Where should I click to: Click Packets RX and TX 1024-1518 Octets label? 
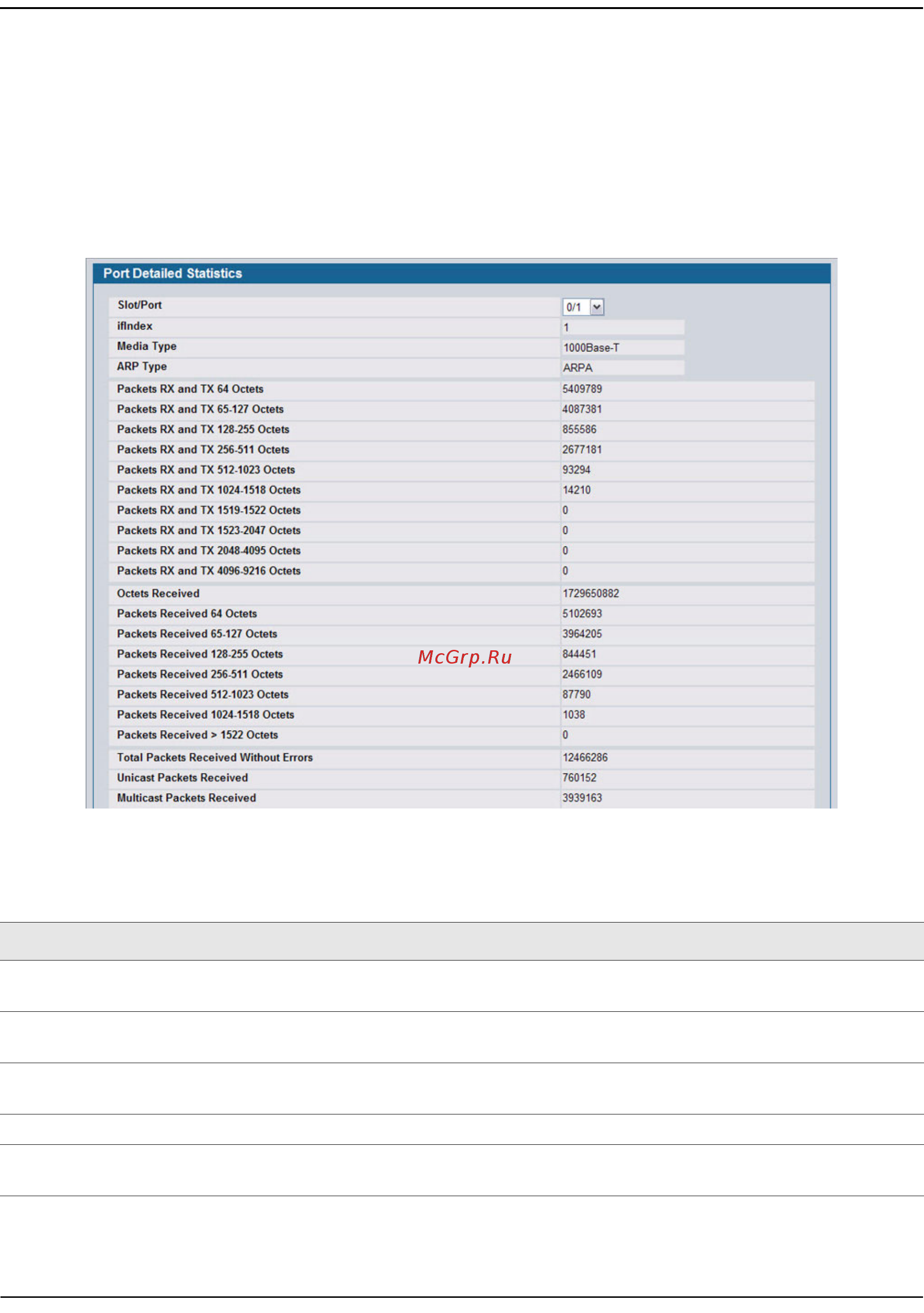pos(208,490)
